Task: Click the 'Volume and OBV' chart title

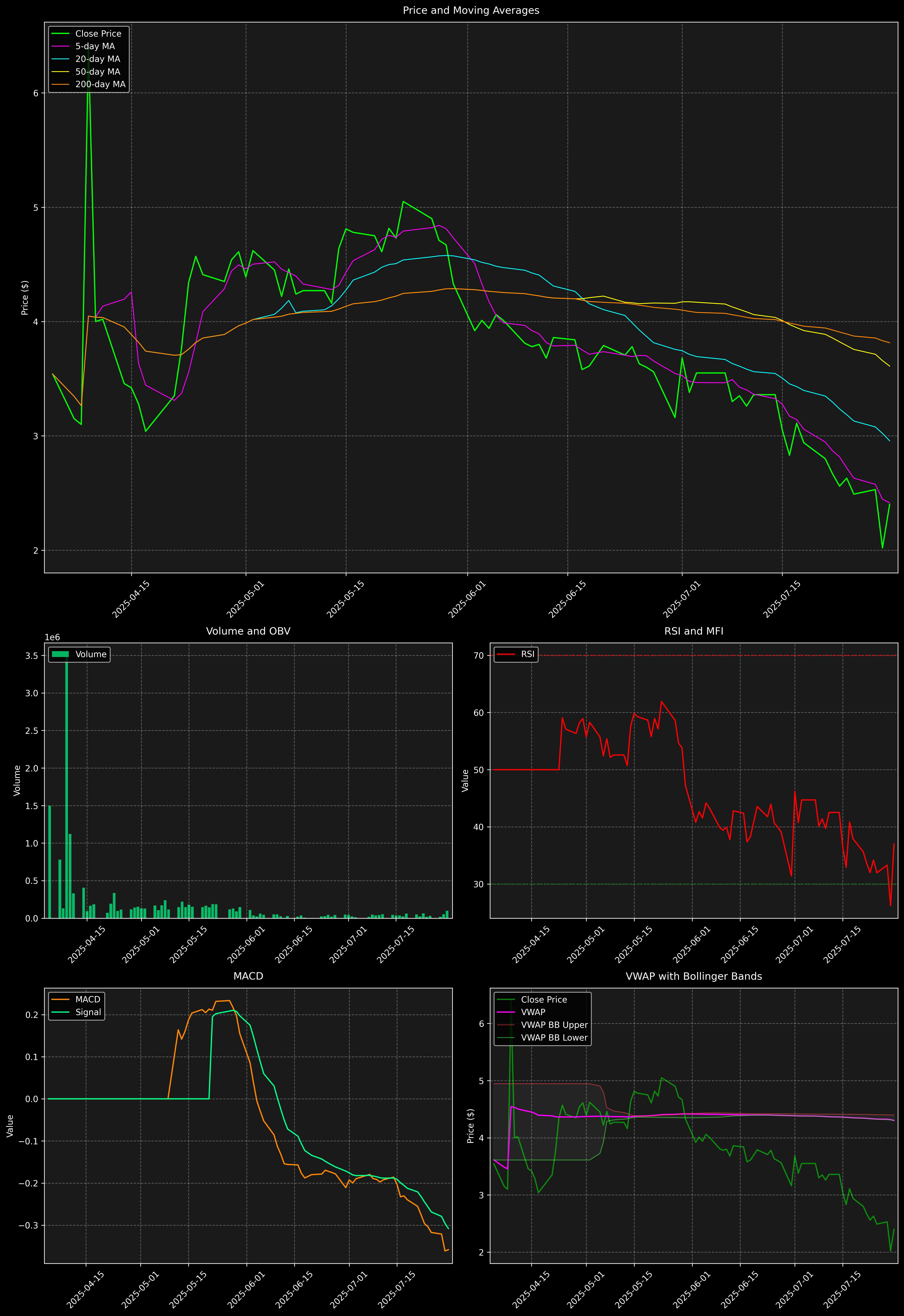Action: (x=248, y=631)
